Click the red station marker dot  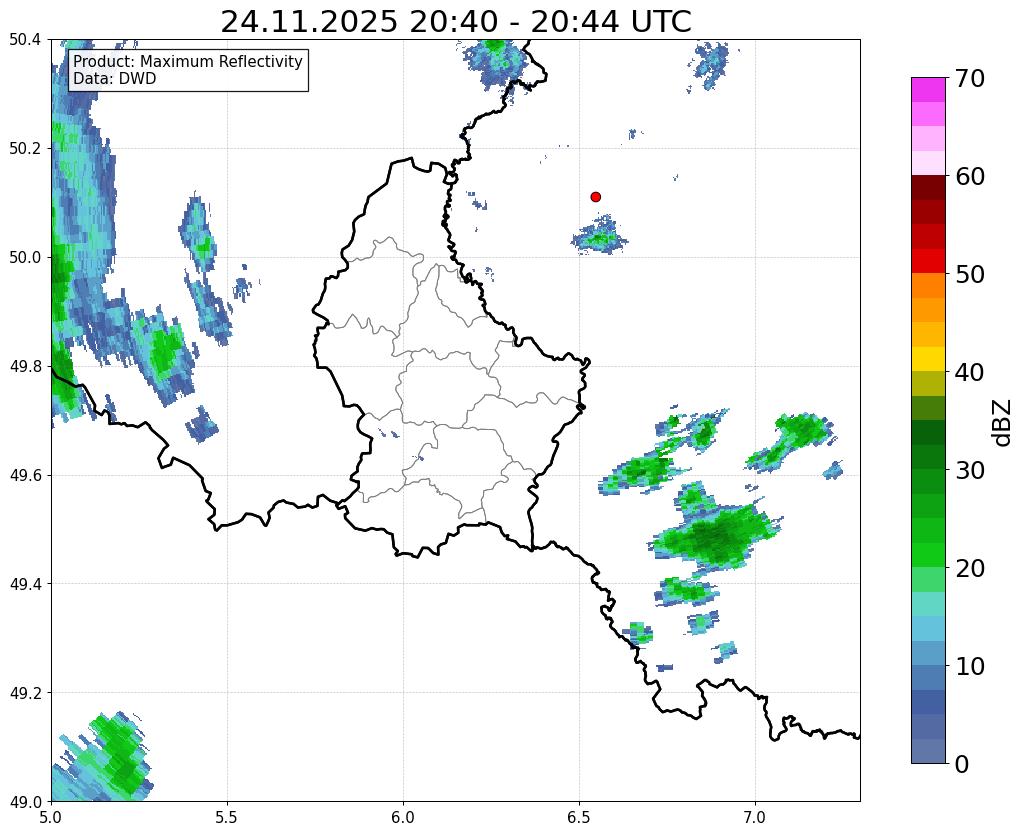[x=595, y=197]
